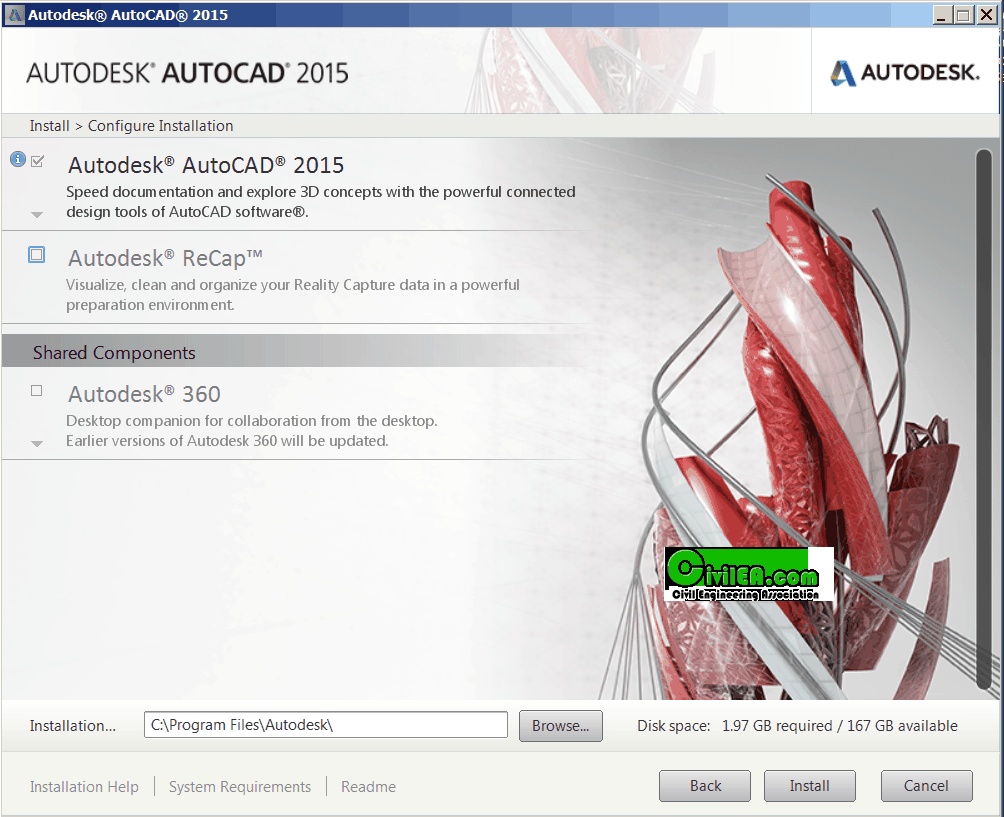Click the installation path input field
The height and width of the screenshot is (817, 1004).
point(326,725)
